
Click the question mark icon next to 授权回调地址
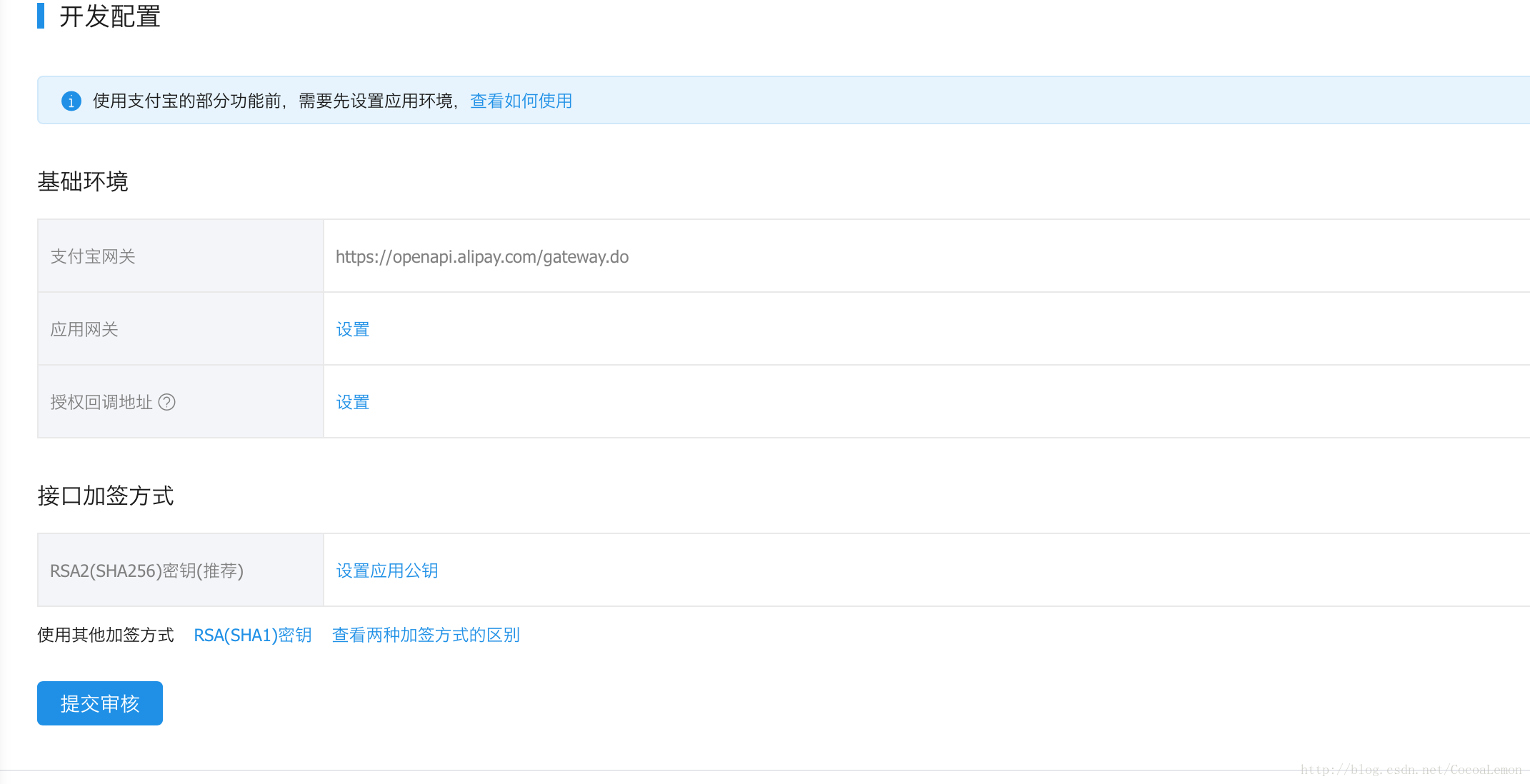[x=171, y=402]
